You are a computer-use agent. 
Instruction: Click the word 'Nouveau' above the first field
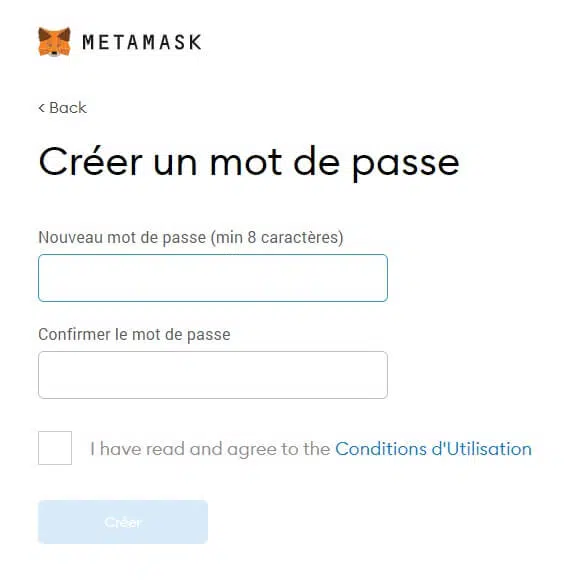70,238
